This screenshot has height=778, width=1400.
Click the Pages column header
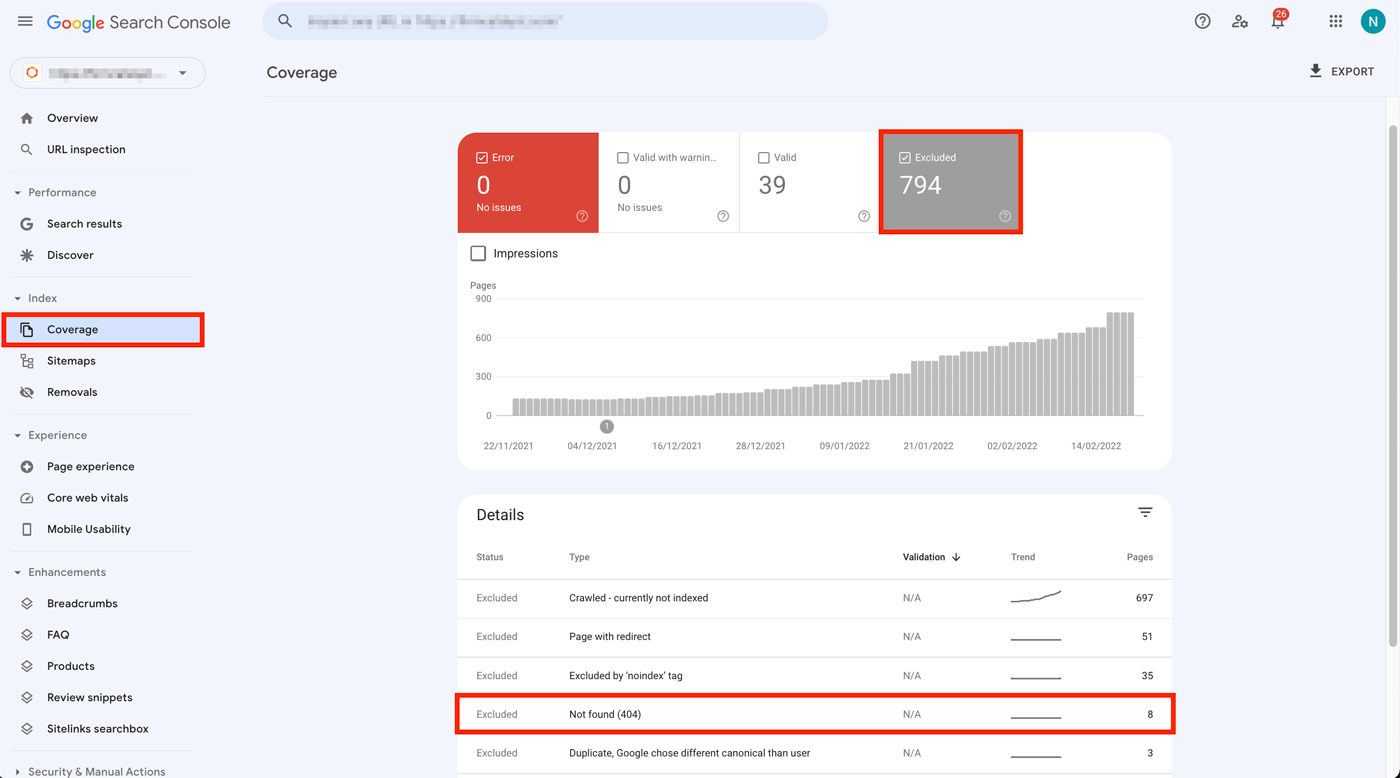[x=1139, y=557]
